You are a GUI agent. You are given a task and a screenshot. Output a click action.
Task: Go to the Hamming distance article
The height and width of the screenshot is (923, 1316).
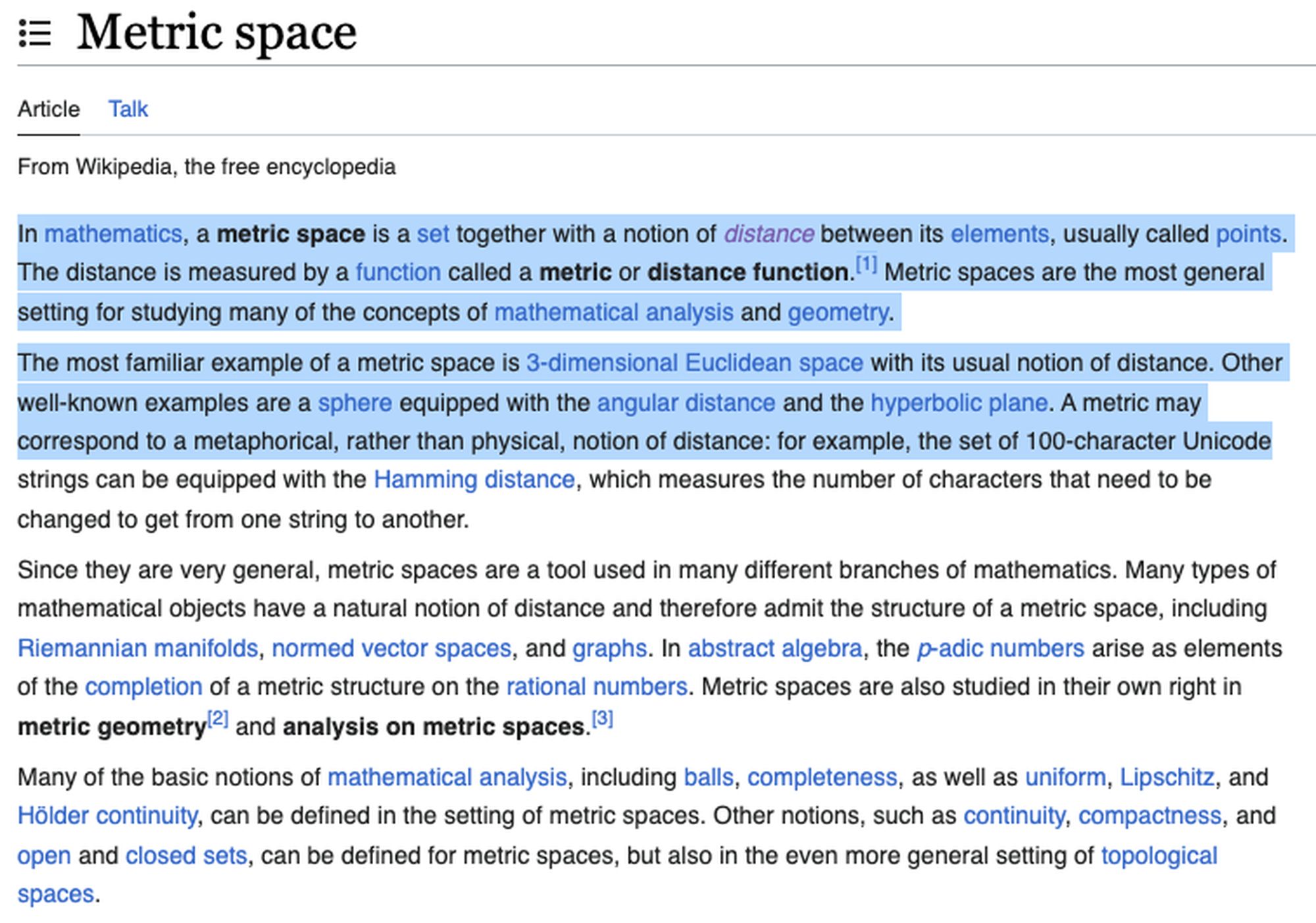click(x=474, y=480)
